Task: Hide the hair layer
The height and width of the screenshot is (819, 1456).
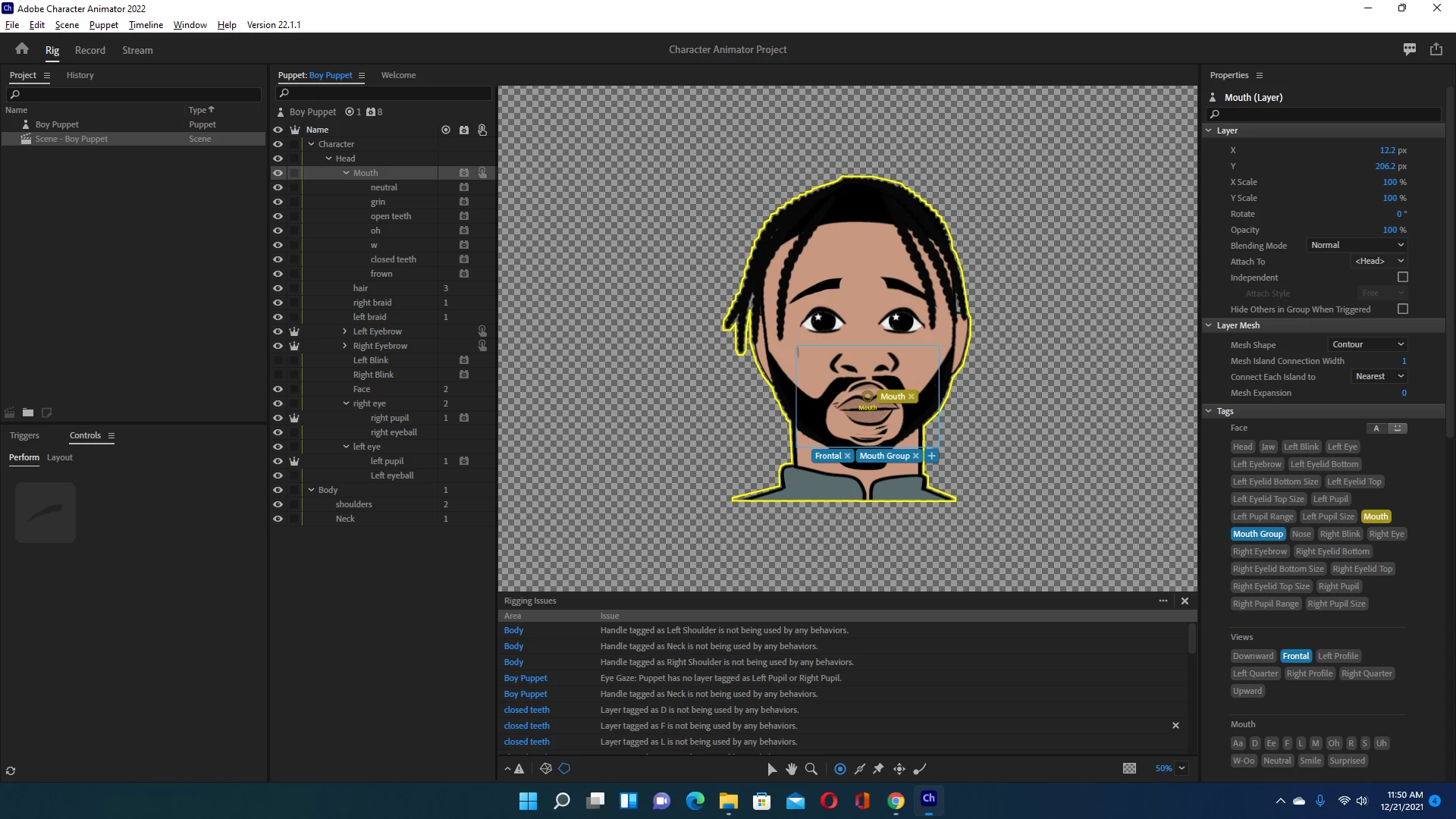Action: (x=278, y=288)
